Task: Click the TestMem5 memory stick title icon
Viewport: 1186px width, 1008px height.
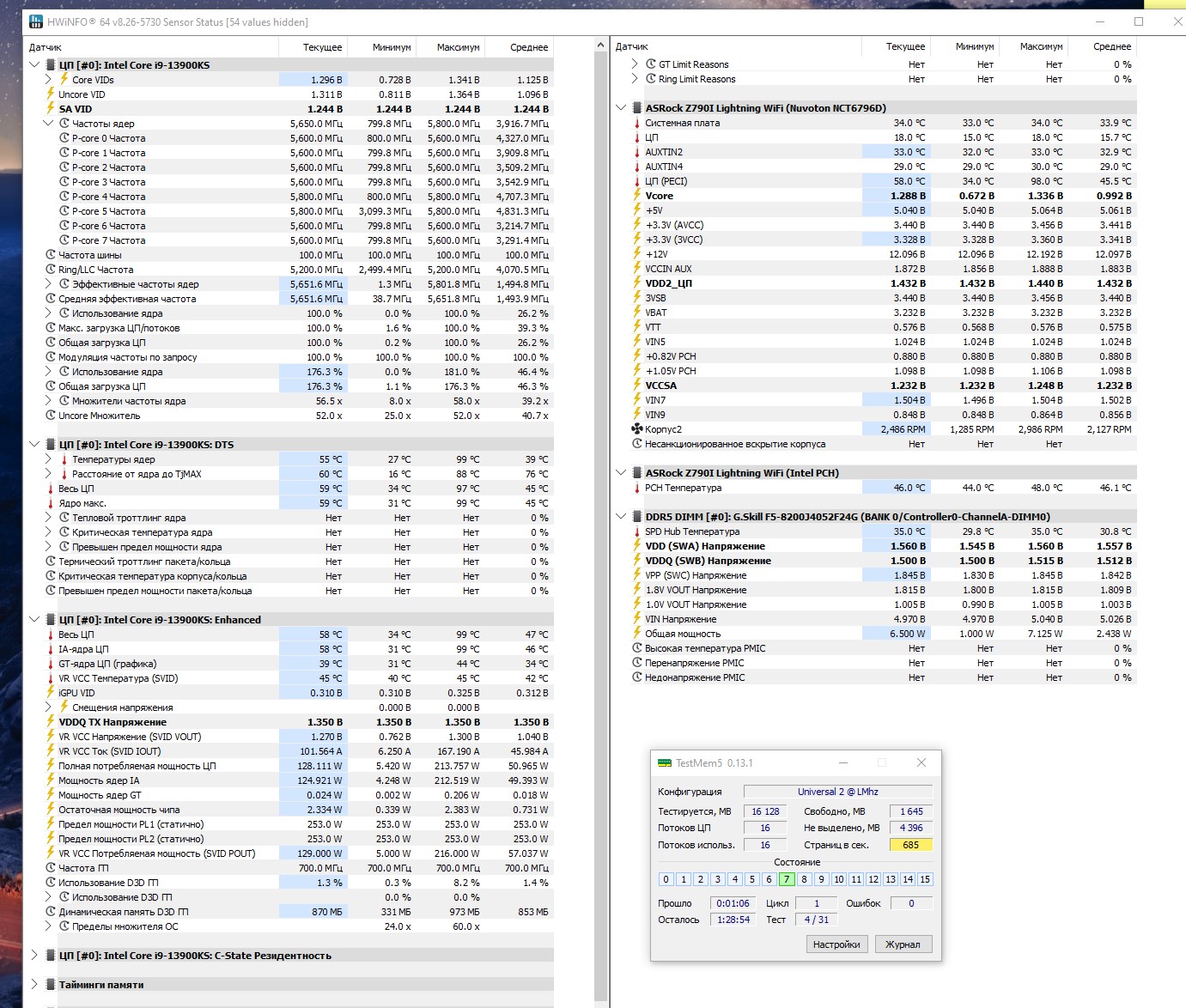Action: tap(664, 762)
